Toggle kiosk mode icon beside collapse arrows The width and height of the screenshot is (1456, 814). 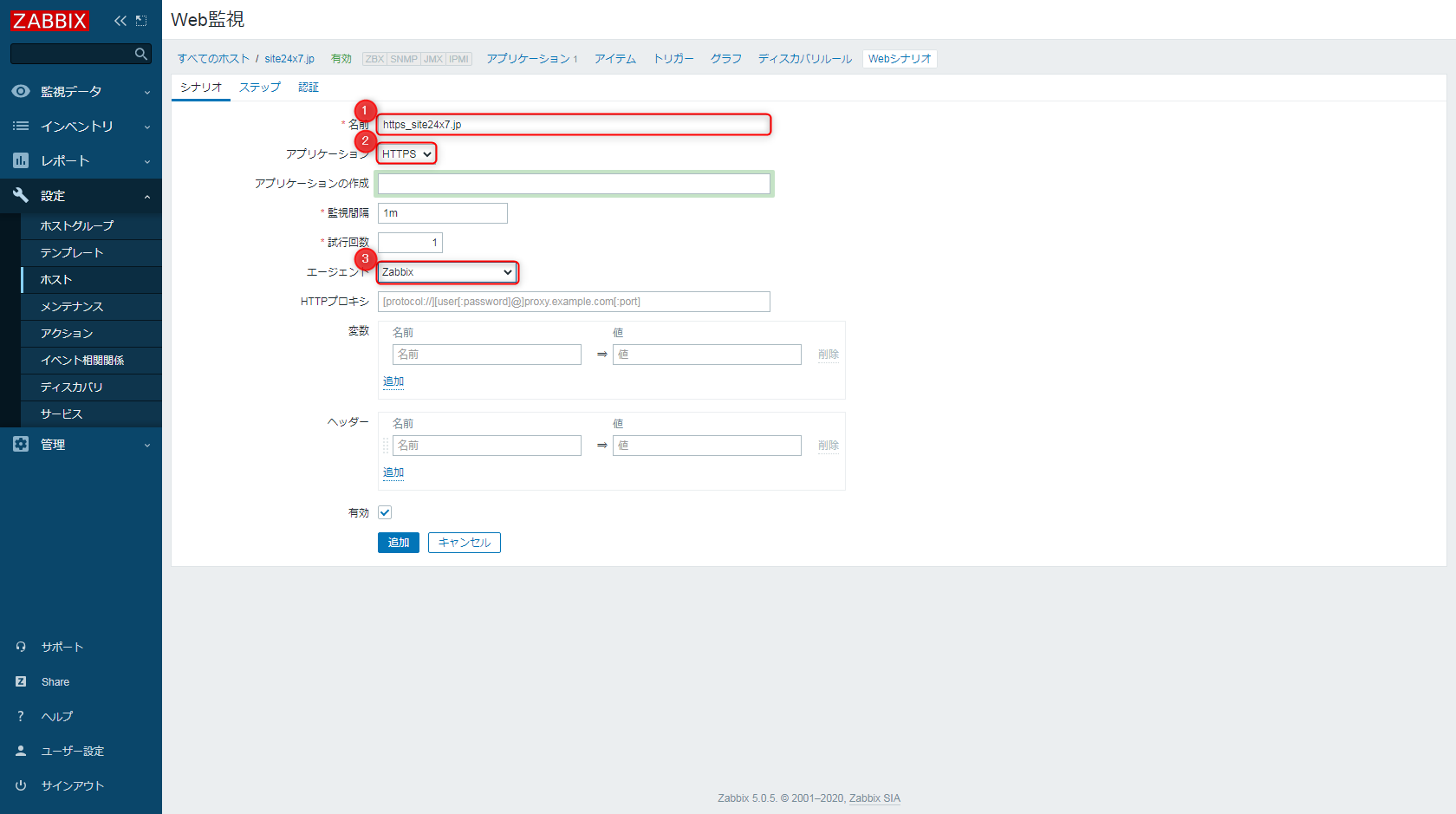pyautogui.click(x=141, y=21)
